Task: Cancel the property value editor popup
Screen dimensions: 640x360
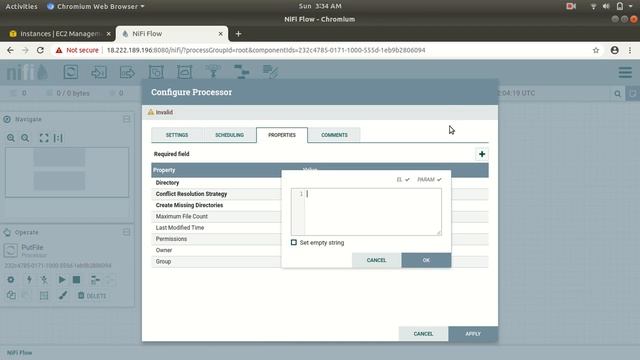Action: pos(376,260)
